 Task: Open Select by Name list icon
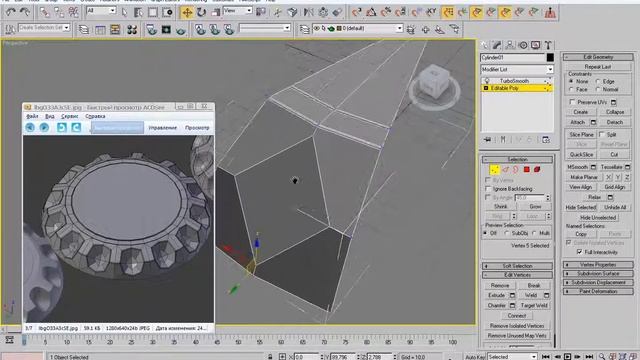click(138, 13)
